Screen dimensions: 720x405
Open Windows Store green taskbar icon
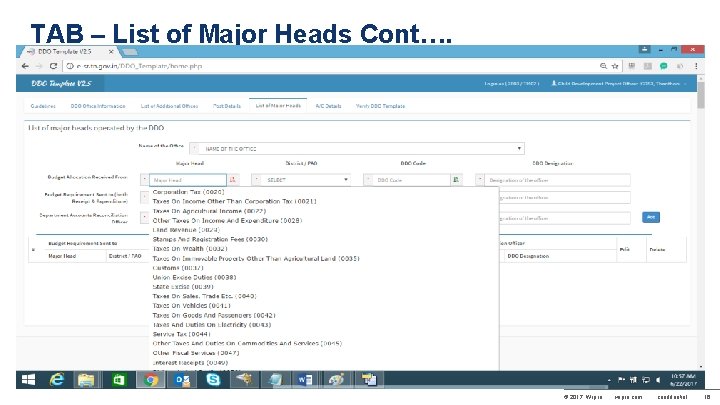[x=118, y=380]
